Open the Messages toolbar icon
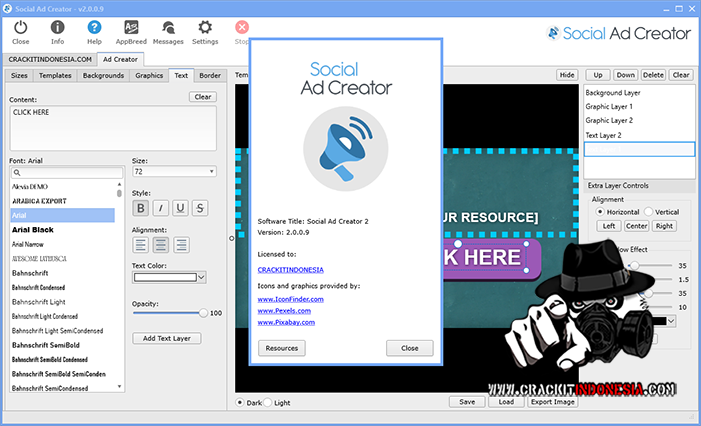This screenshot has height=426, width=701. 168,31
